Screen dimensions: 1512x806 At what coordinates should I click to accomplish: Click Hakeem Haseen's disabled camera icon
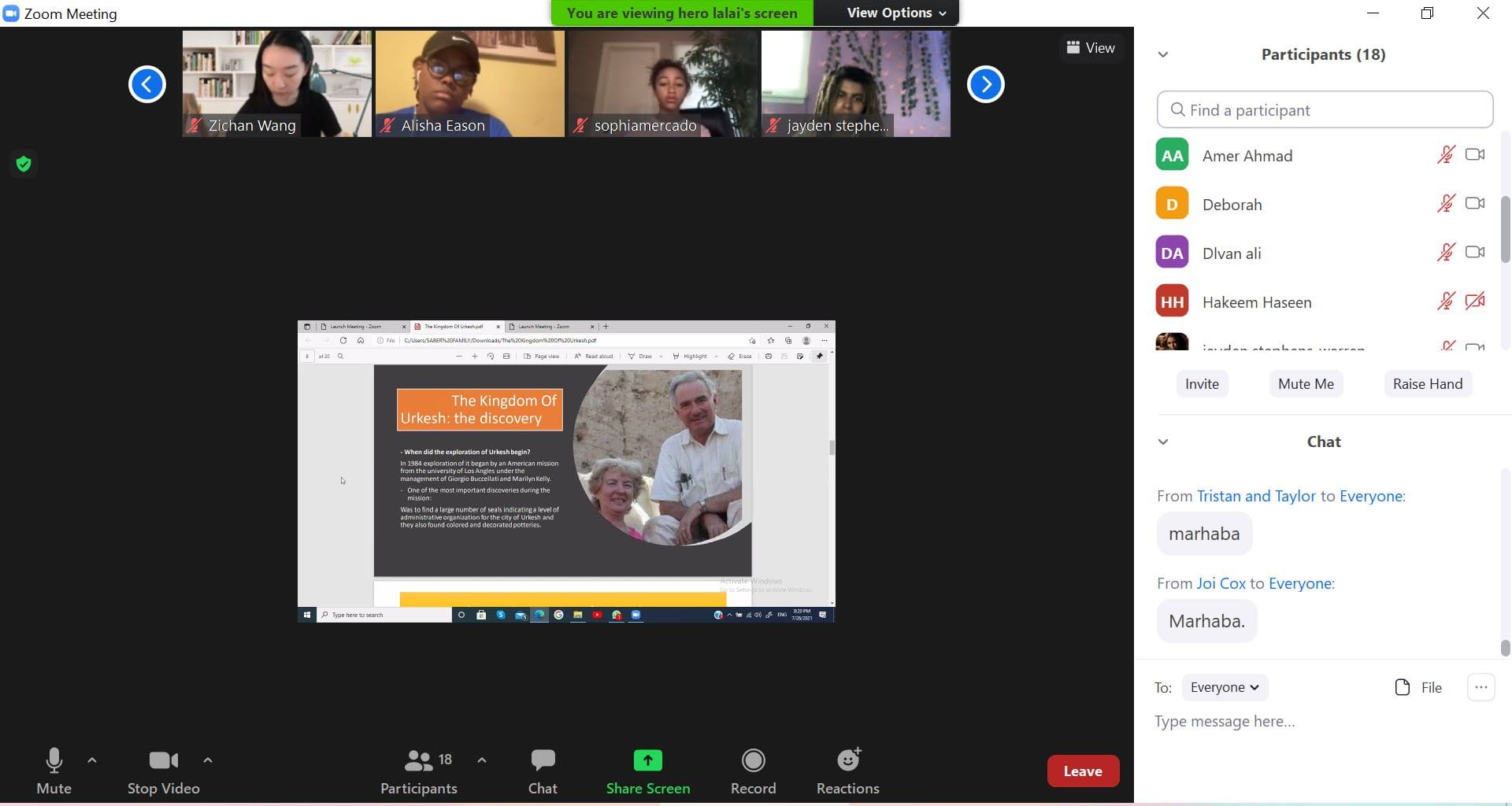coord(1475,301)
